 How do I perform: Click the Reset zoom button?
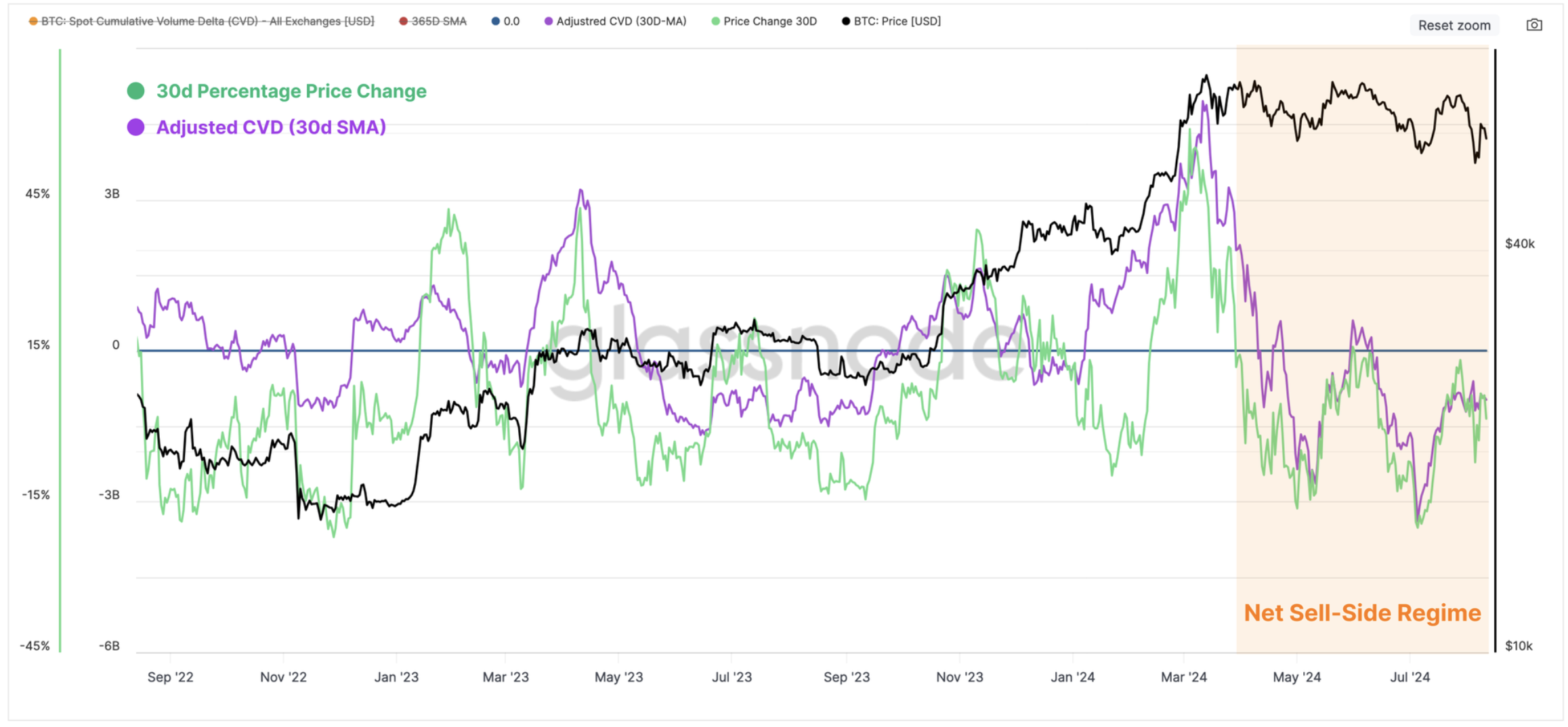coord(1454,25)
